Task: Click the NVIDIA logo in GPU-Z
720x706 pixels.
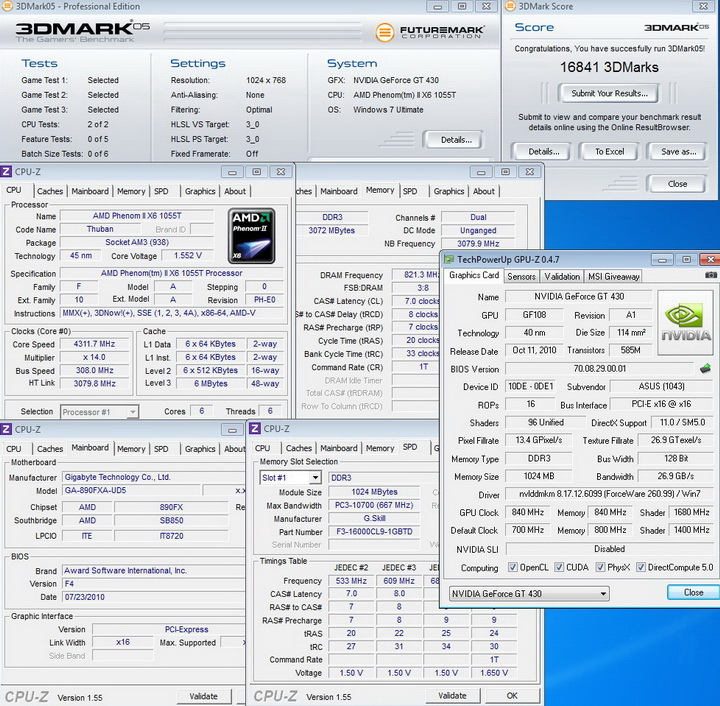Action: point(685,322)
